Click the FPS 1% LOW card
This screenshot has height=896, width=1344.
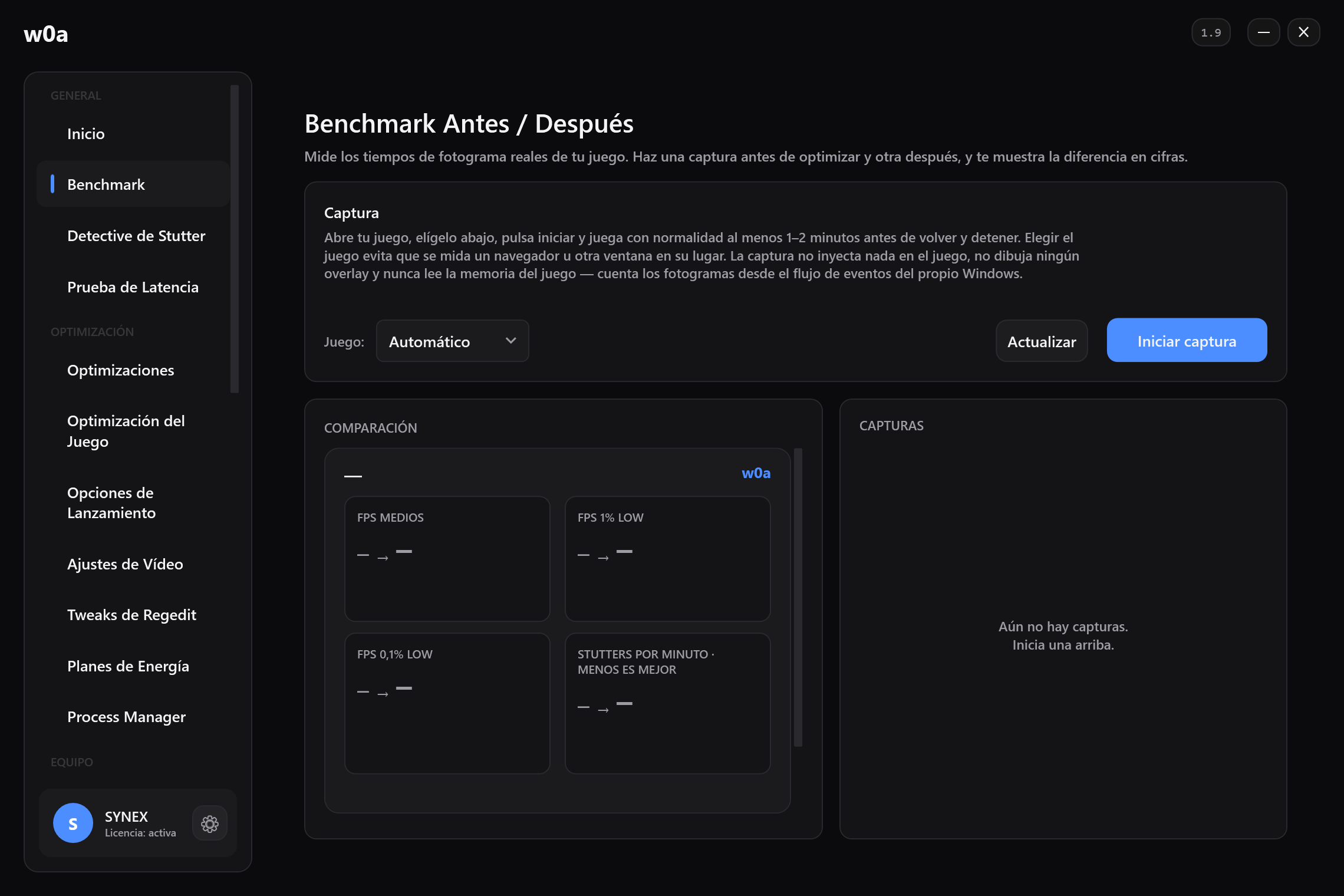tap(668, 559)
